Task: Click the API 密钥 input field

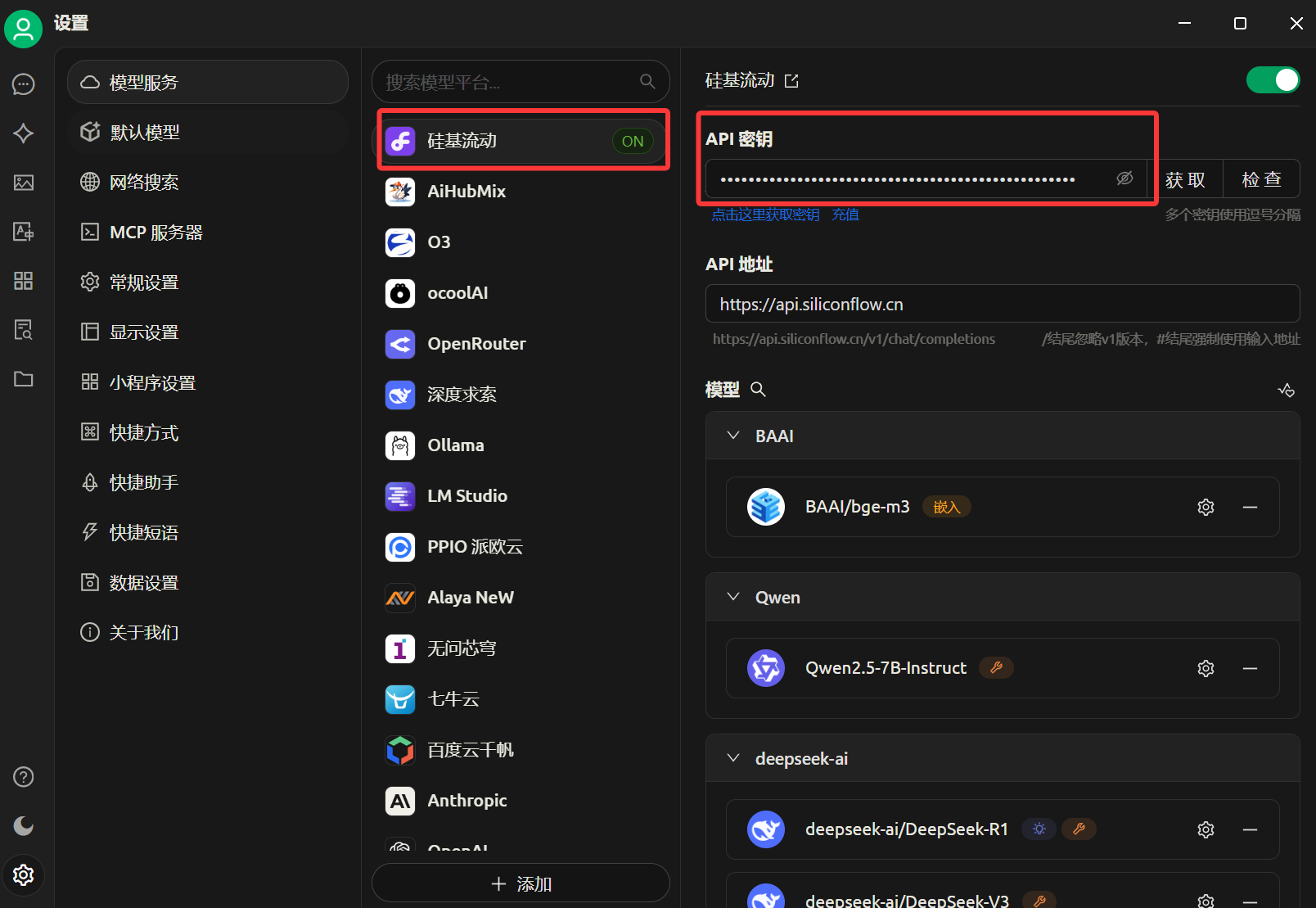Action: tap(926, 178)
